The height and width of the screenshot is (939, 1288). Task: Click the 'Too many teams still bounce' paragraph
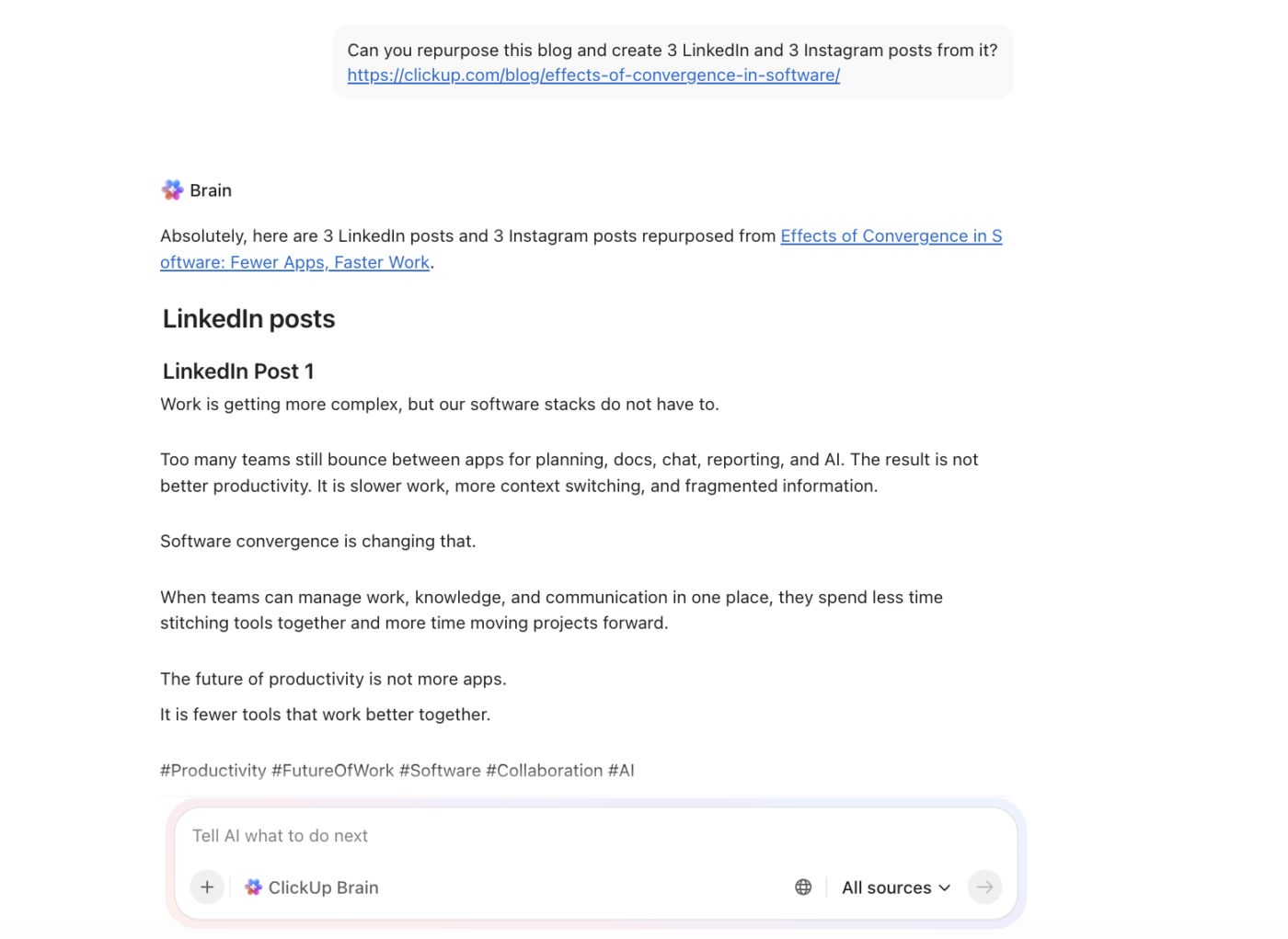(569, 473)
